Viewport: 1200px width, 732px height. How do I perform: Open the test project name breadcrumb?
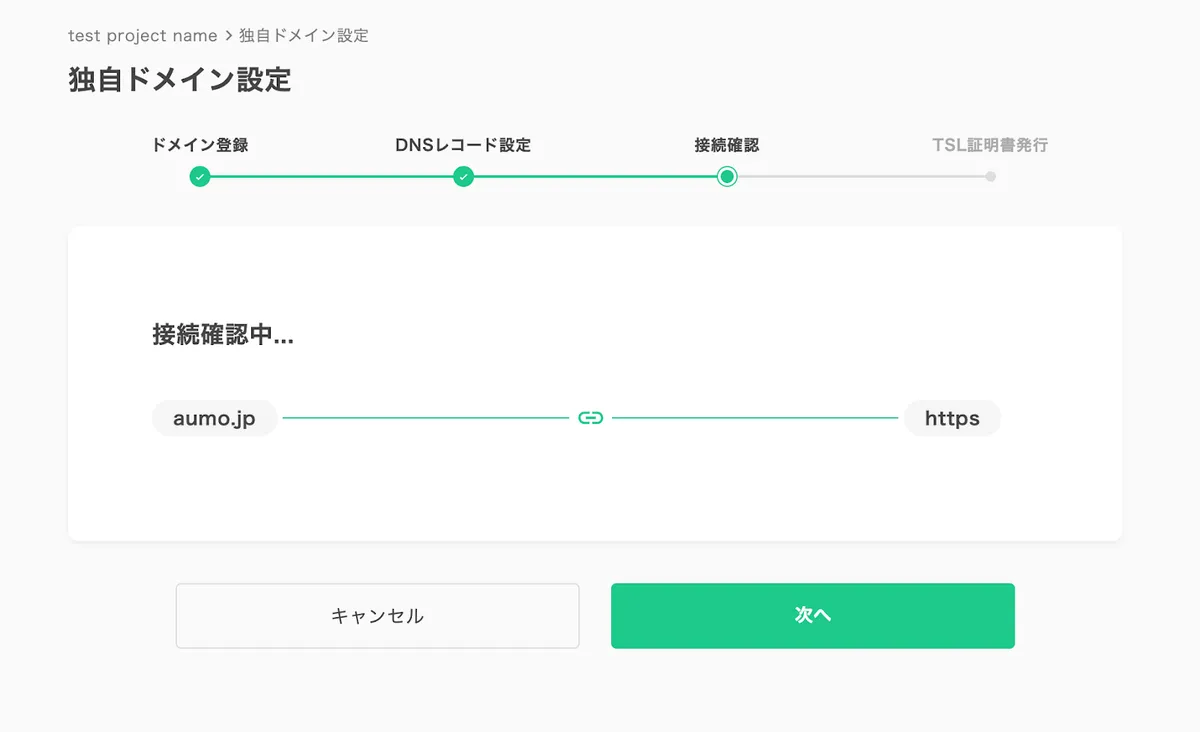point(142,36)
